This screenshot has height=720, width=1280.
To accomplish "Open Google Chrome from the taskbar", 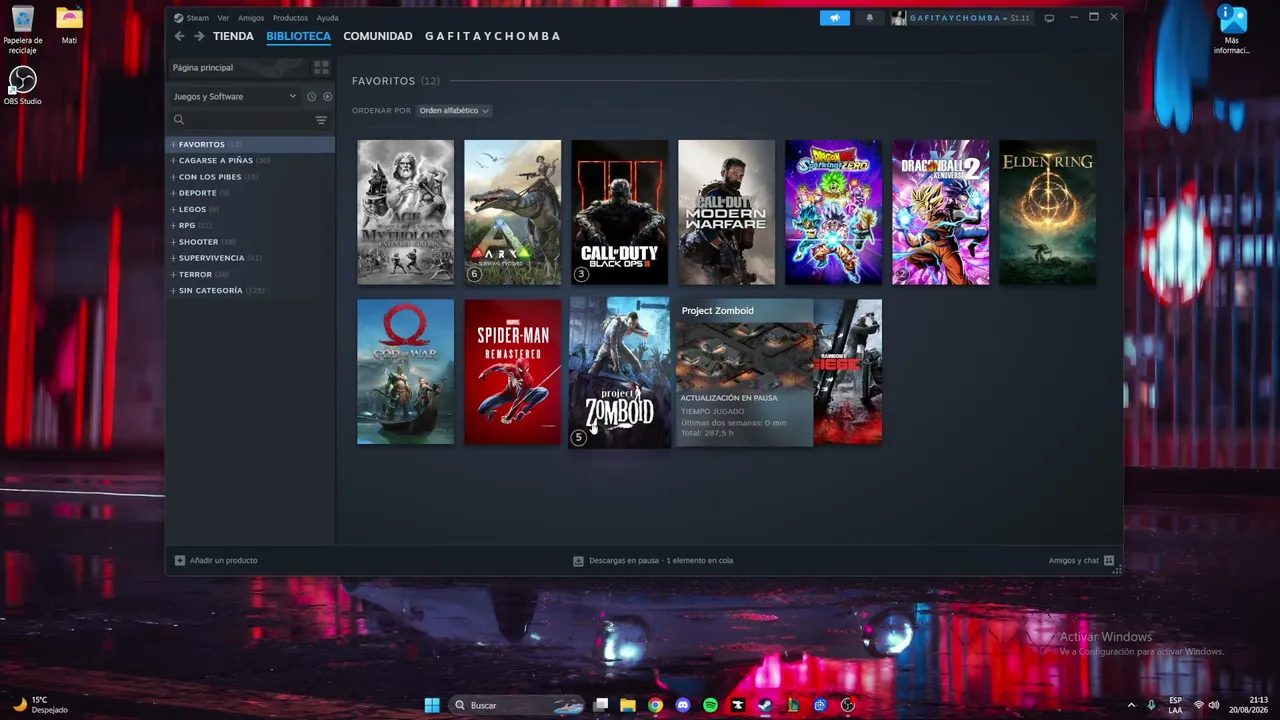I will (655, 705).
